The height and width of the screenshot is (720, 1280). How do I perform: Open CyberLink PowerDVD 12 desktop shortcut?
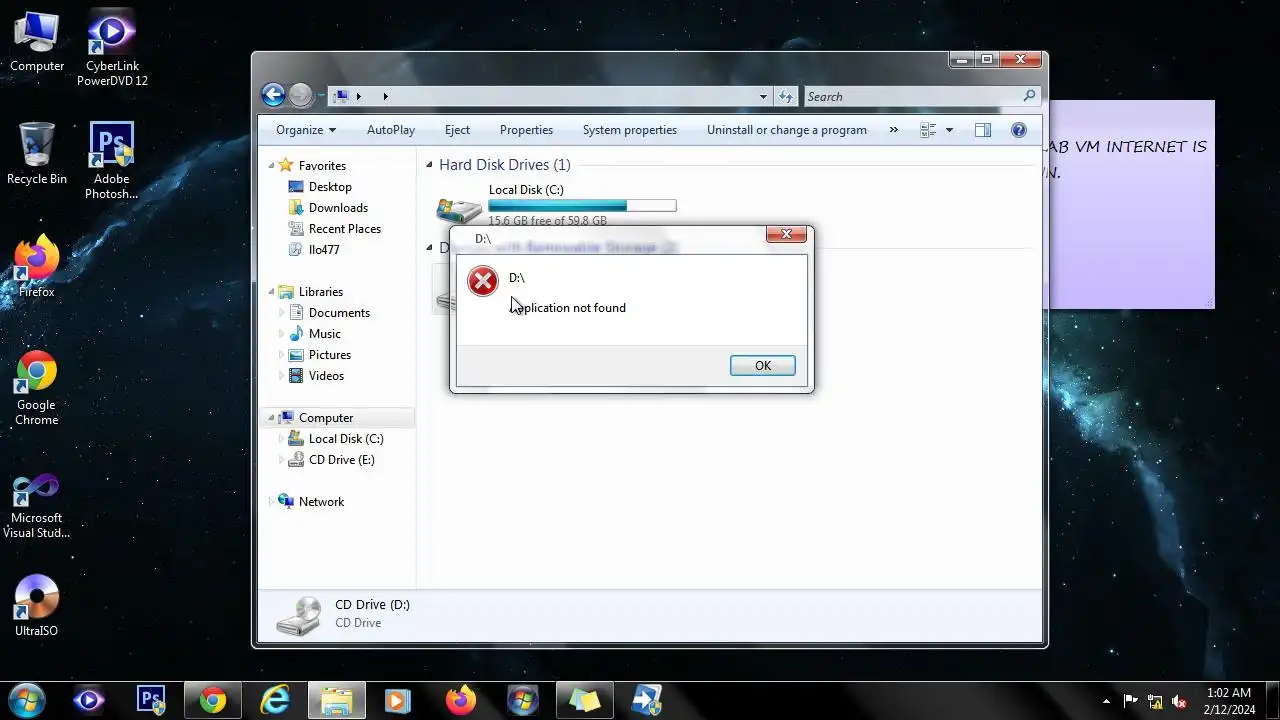click(x=112, y=48)
